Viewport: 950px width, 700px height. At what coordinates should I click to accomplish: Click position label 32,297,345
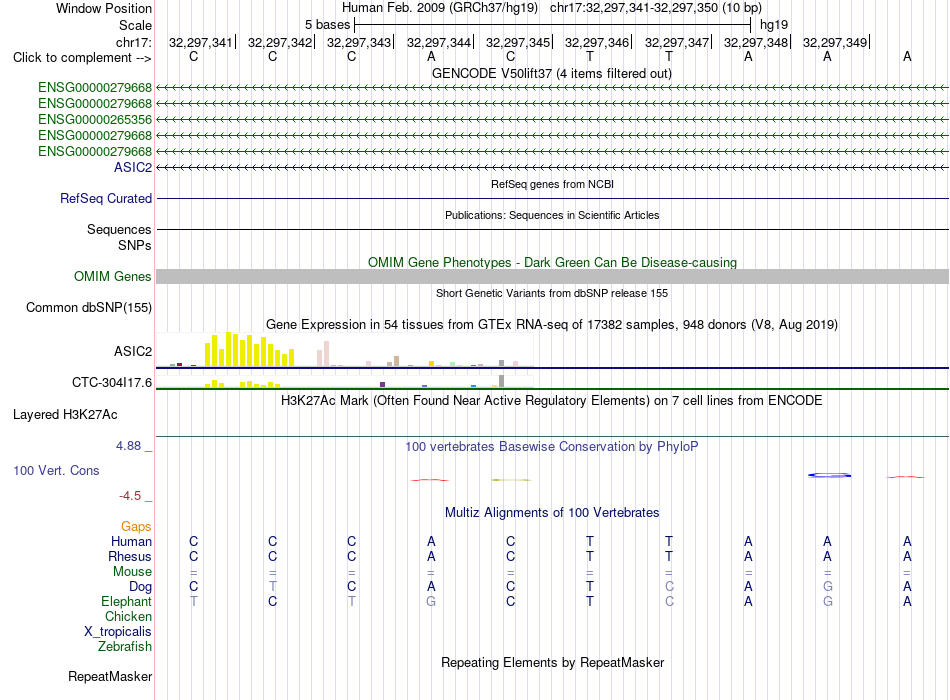(x=517, y=42)
